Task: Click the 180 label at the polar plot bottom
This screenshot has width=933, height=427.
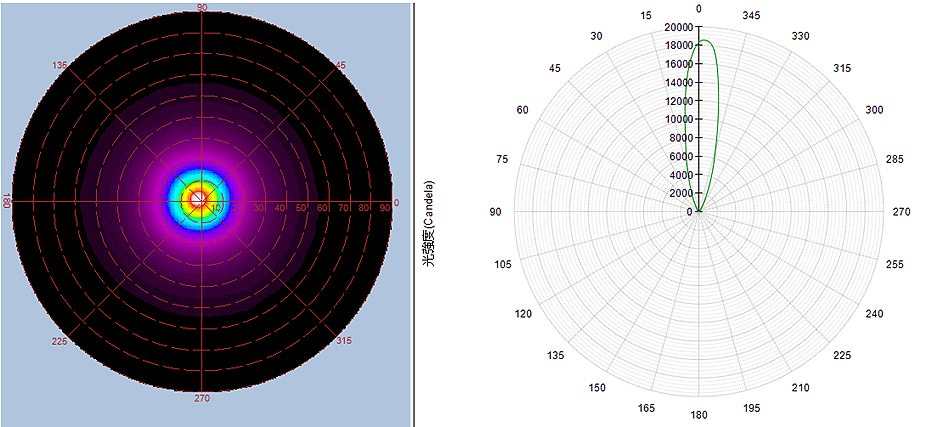Action: pos(699,415)
